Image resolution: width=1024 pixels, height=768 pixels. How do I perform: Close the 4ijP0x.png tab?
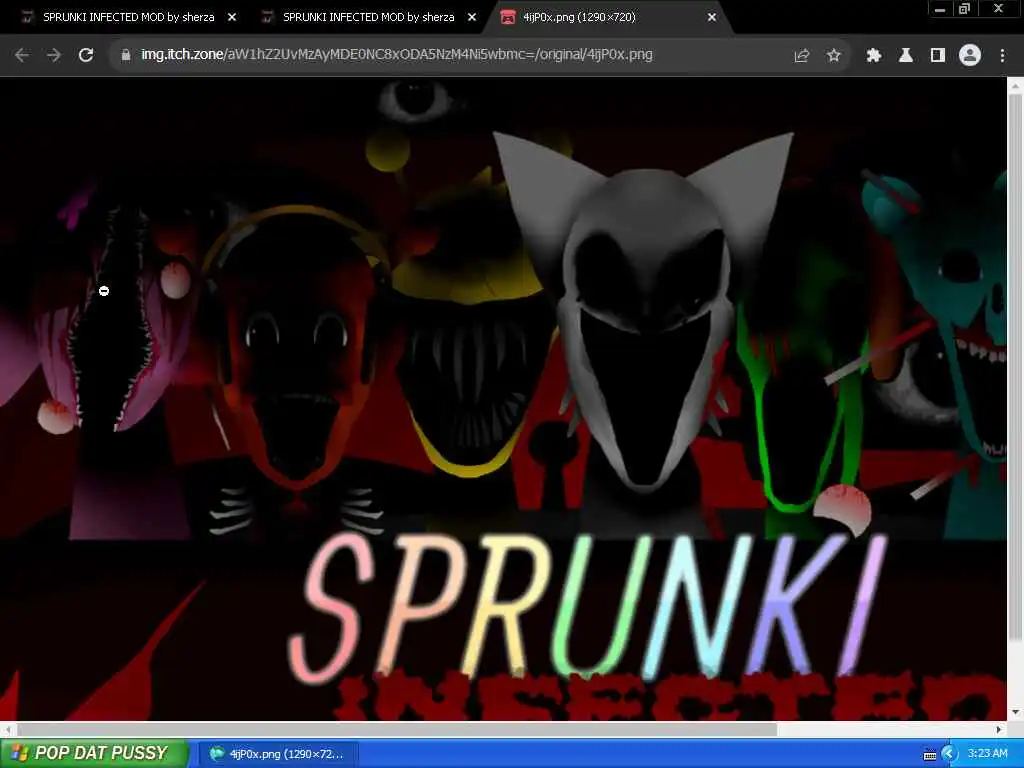(x=712, y=18)
